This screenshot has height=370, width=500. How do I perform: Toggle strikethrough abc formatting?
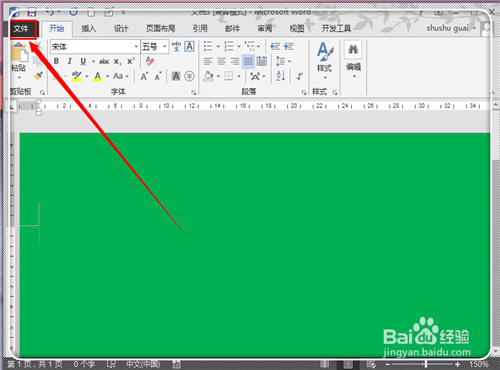(x=104, y=61)
